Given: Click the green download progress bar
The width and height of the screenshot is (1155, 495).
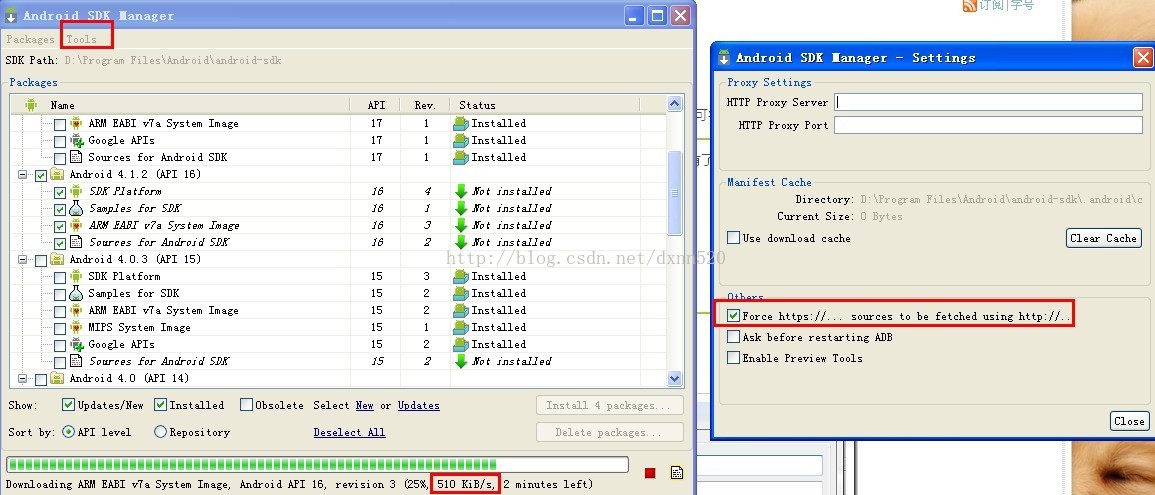Looking at the screenshot, I should tap(317, 464).
